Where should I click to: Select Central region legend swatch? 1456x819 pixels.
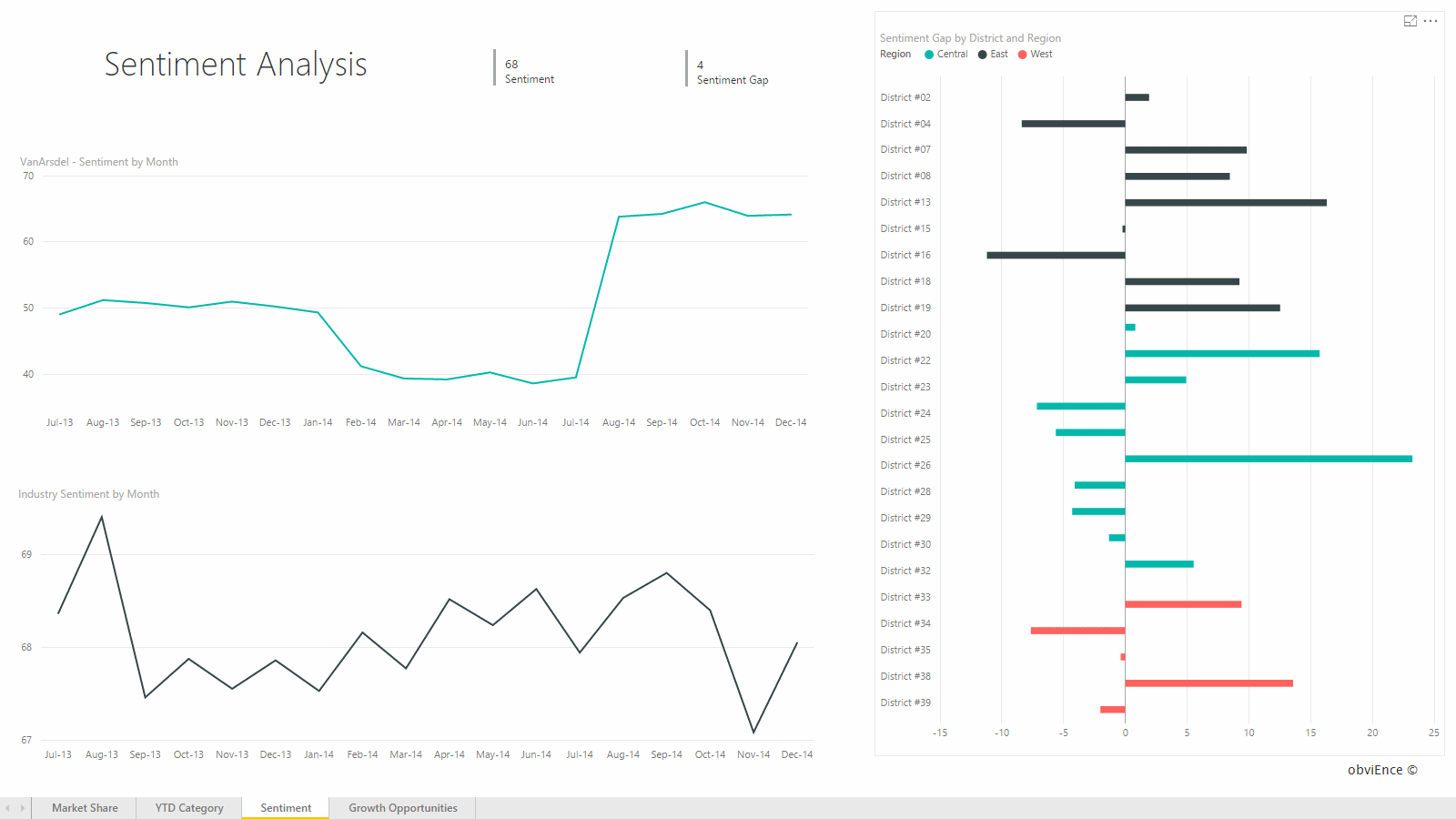(x=929, y=55)
